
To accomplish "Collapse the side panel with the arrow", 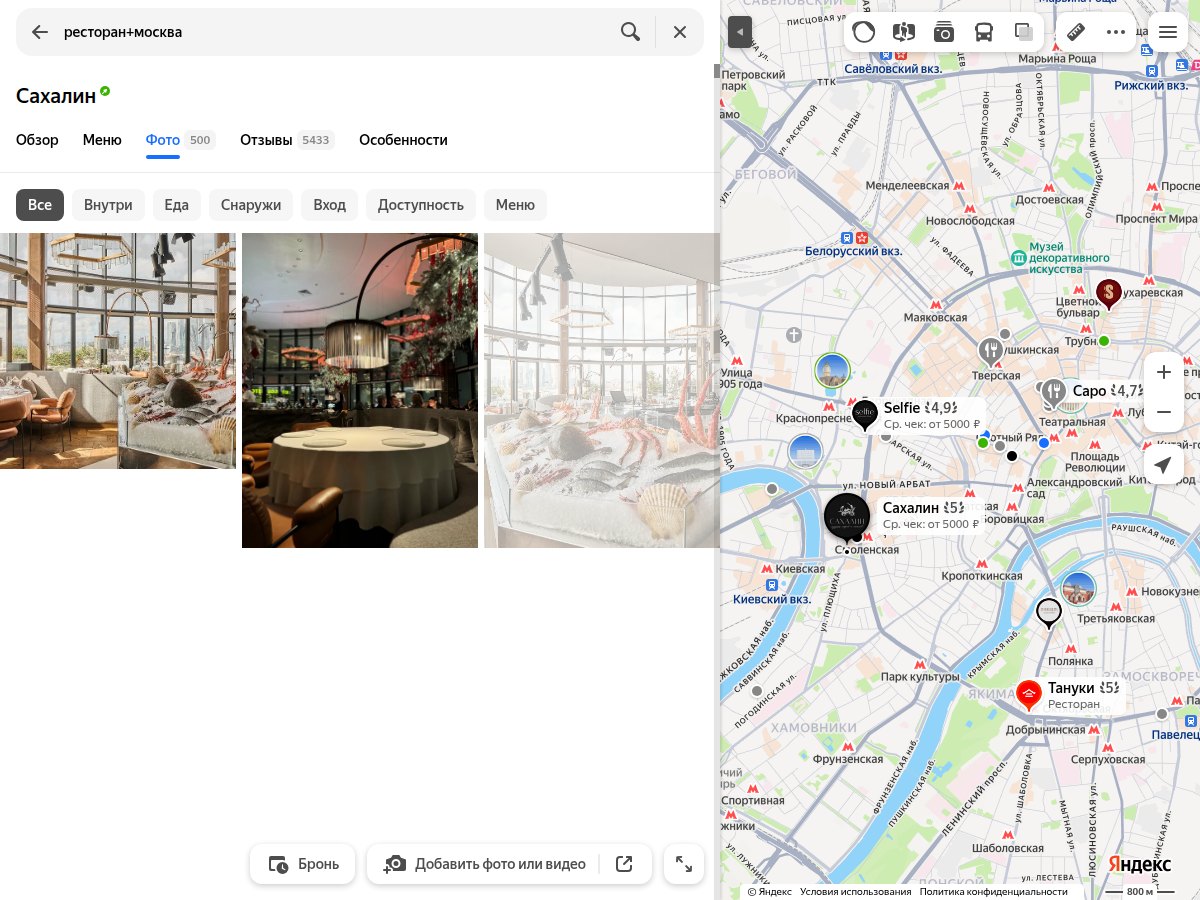I will click(740, 32).
